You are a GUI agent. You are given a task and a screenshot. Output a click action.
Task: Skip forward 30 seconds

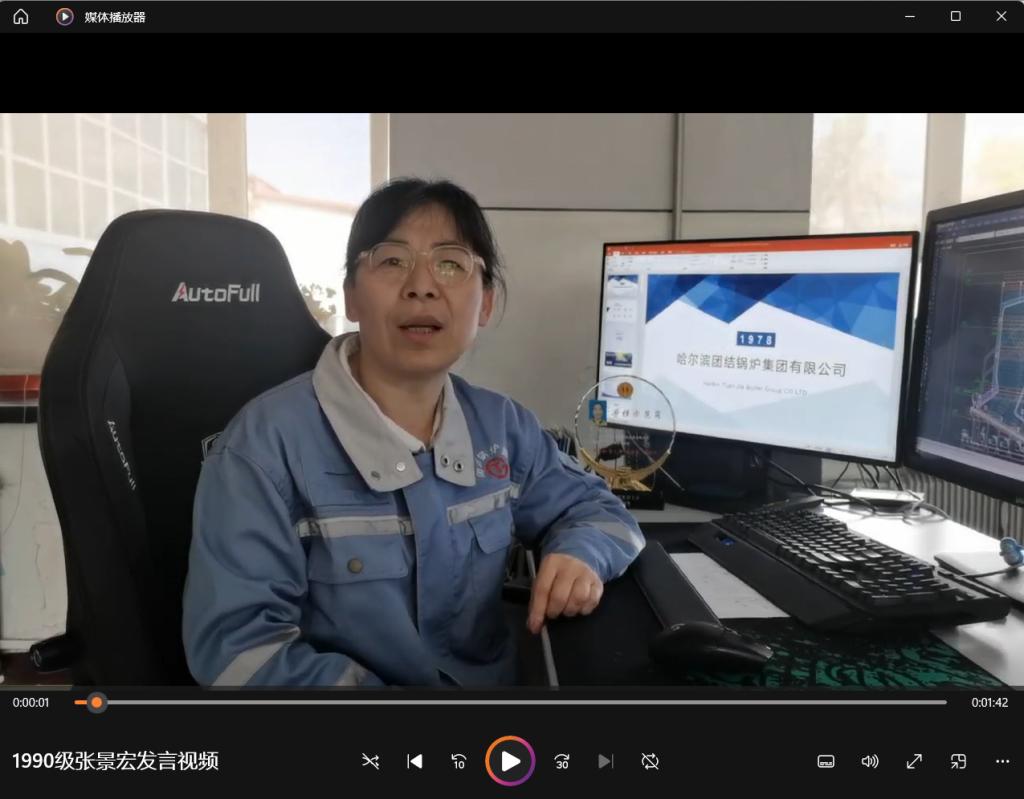click(x=562, y=761)
